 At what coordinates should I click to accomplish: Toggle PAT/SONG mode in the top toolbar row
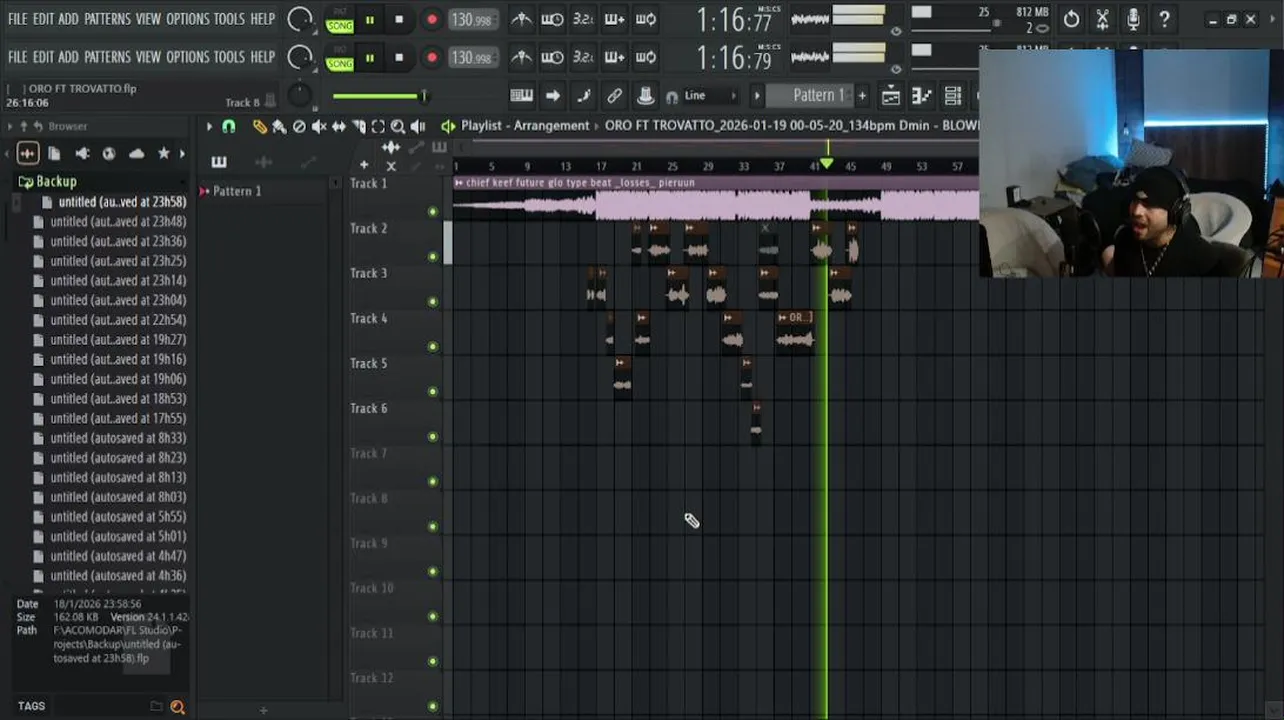[x=340, y=20]
